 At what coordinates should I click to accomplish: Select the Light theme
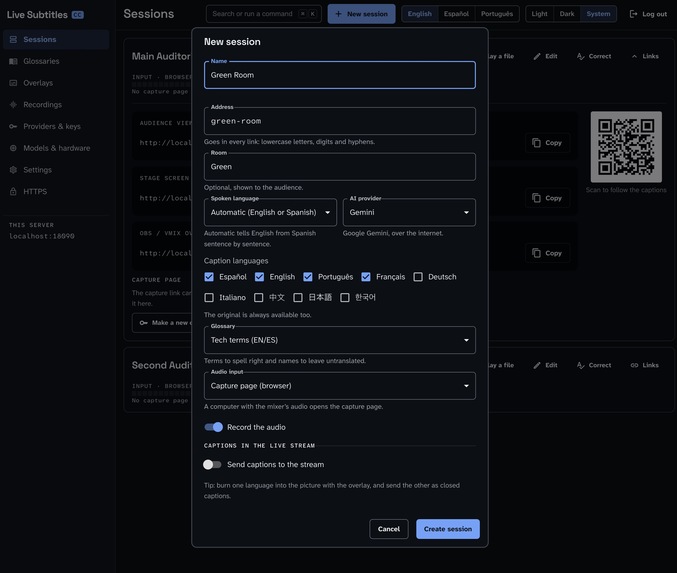click(x=539, y=14)
